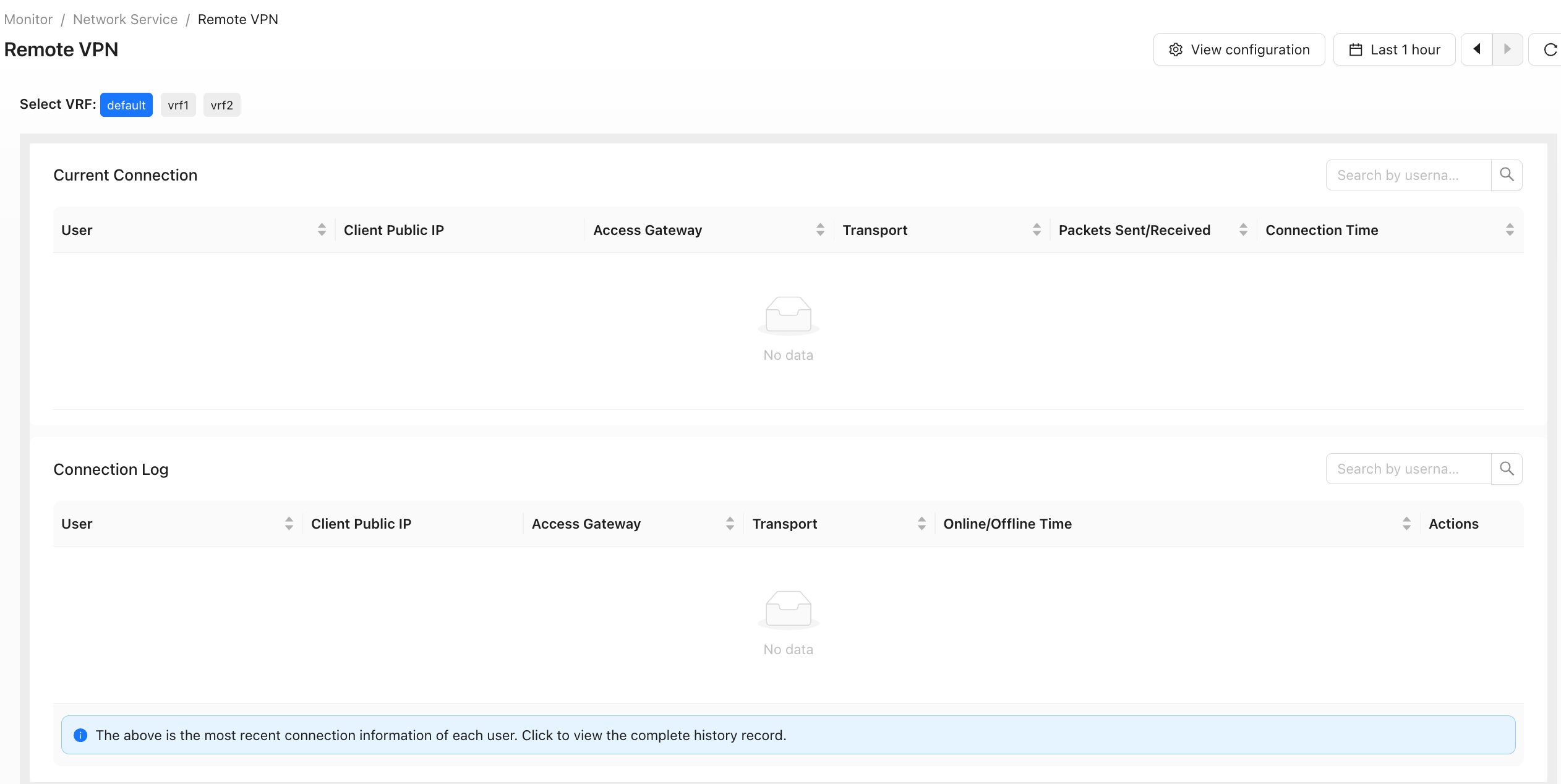Click gear icon in View configuration
Screen dimensions: 1561x784
tap(1176, 49)
